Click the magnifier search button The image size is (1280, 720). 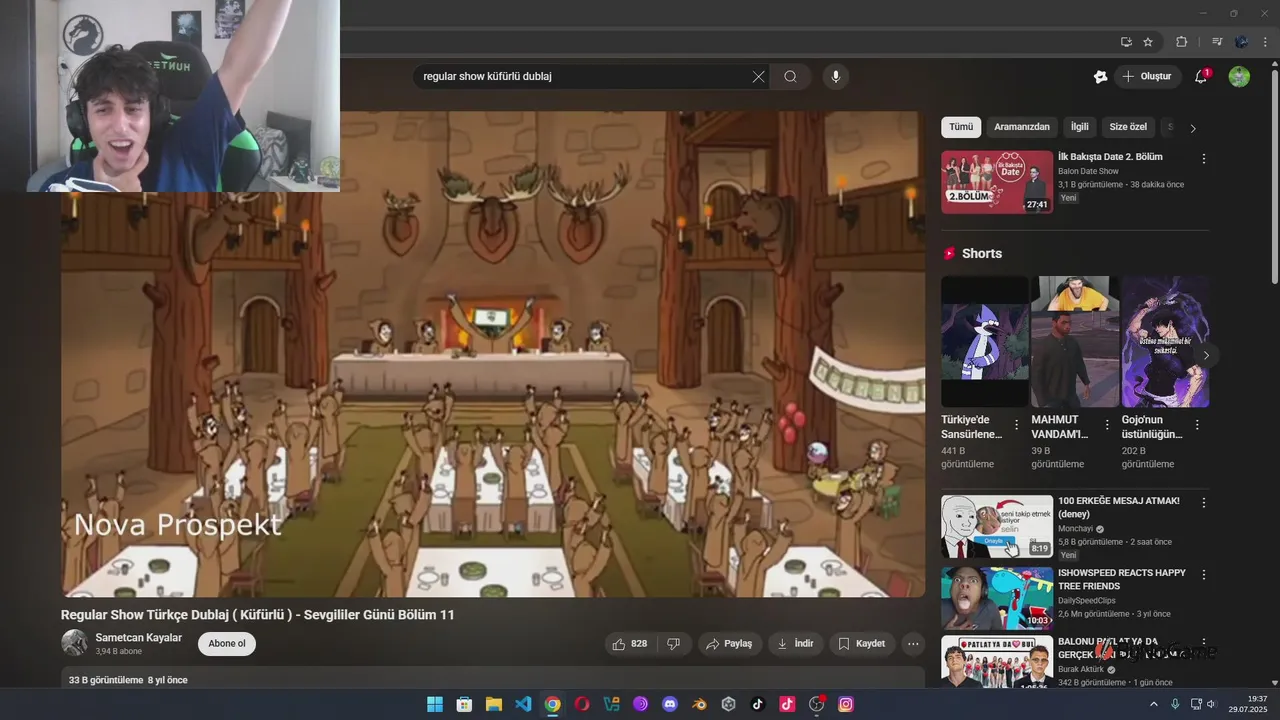coord(791,77)
